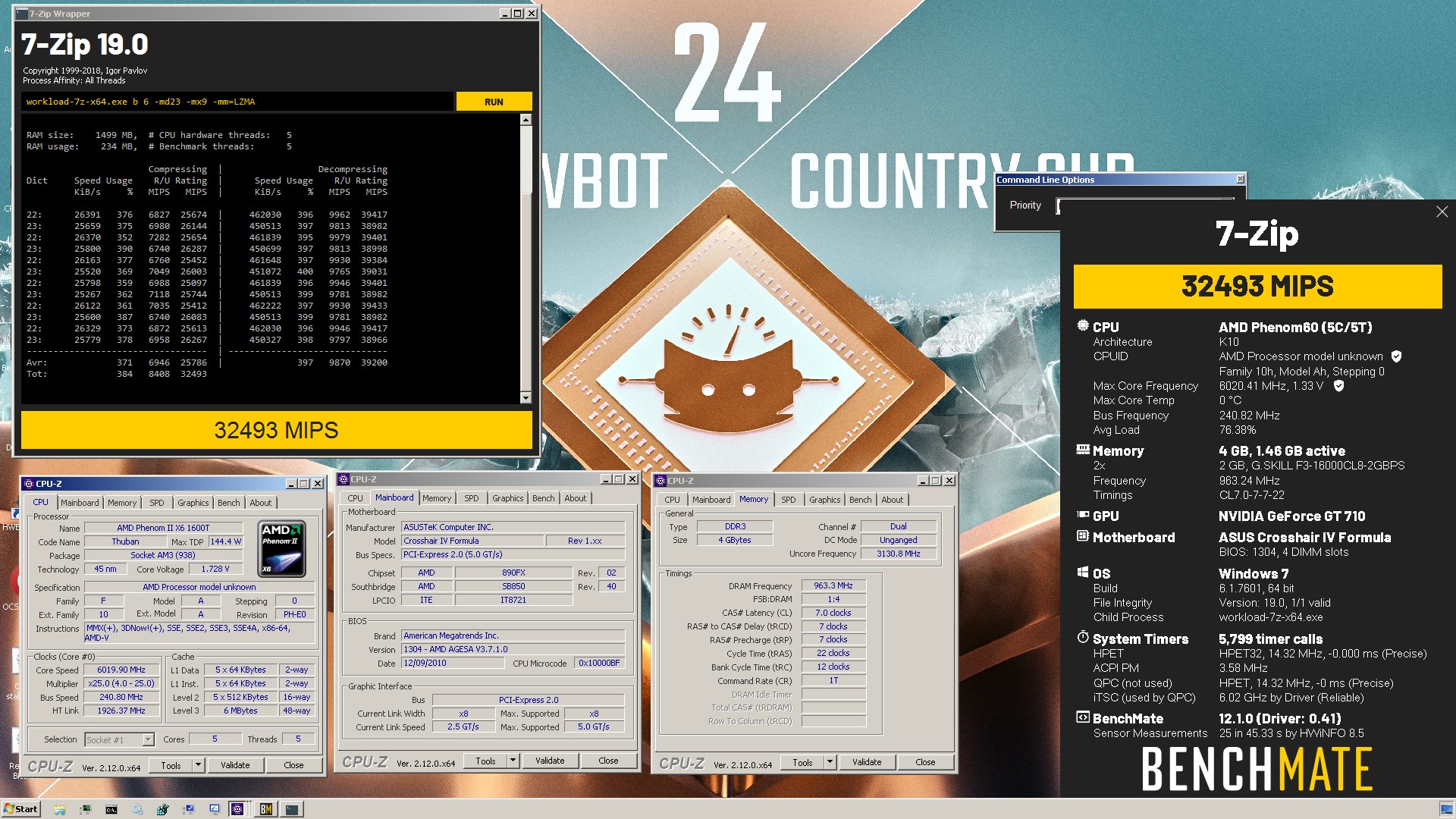The width and height of the screenshot is (1456, 819).
Task: Click the 'workload-7z-x64.exe' Child Process value
Action: pos(1270,617)
